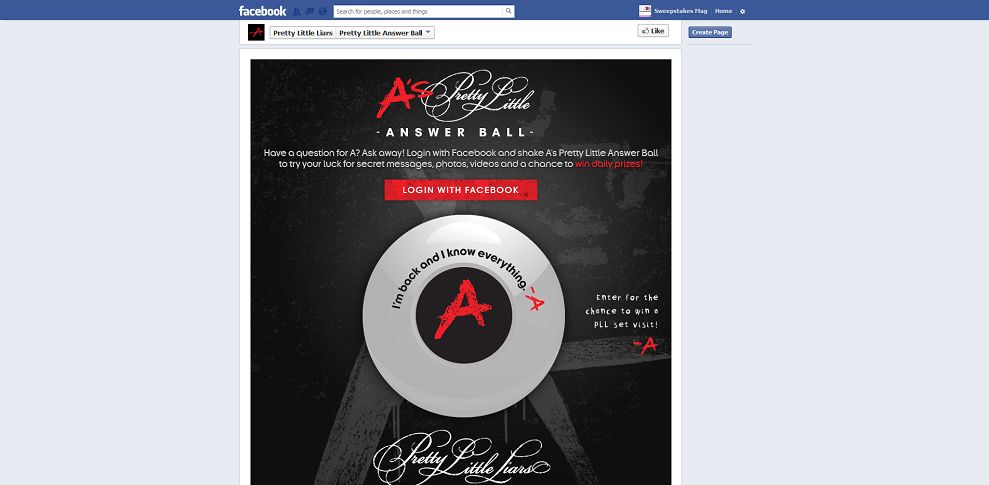Image resolution: width=989 pixels, height=485 pixels.
Task: Like the Pretty Little Liars page
Action: tap(653, 31)
